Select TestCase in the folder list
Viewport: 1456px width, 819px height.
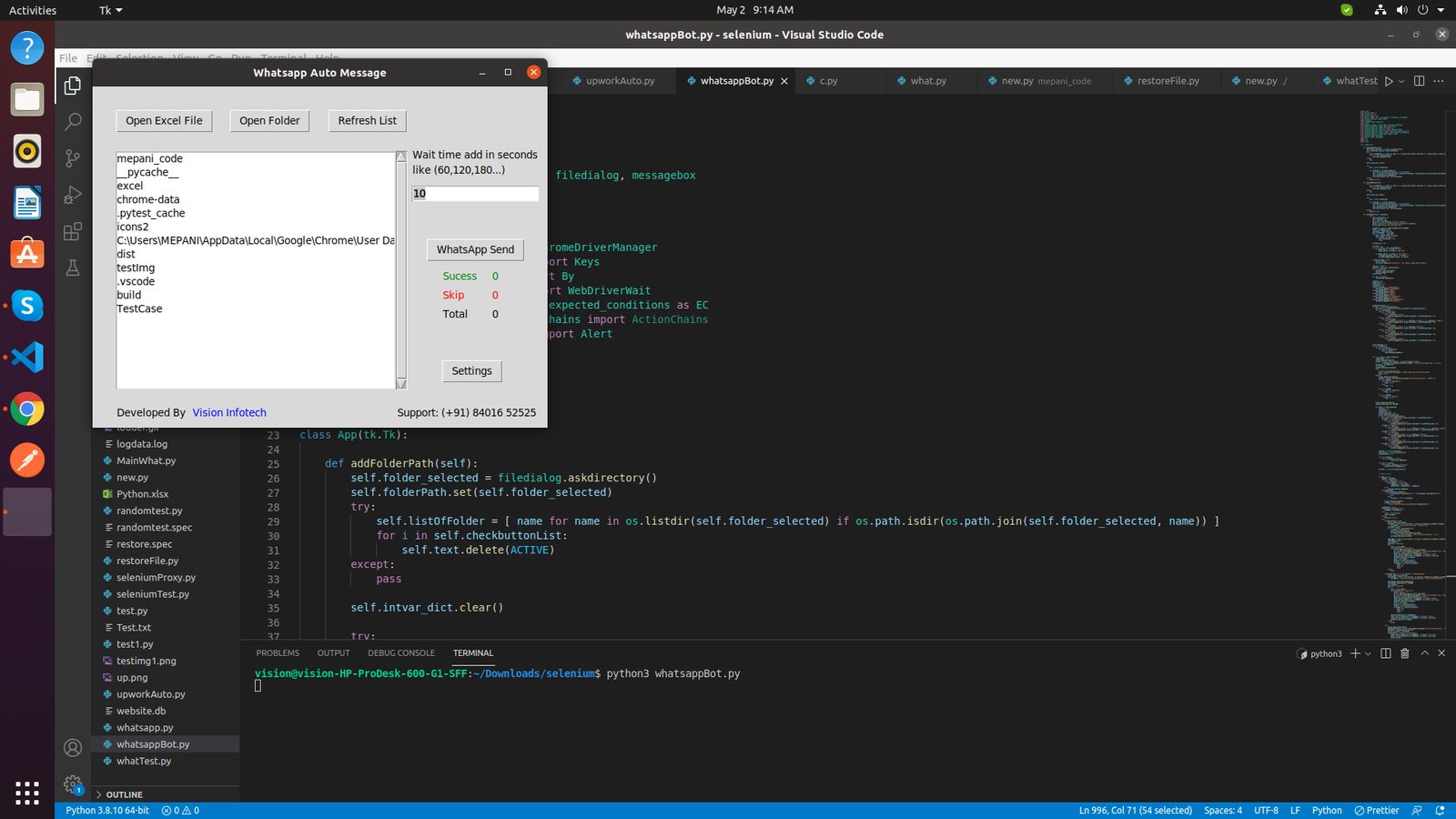click(x=139, y=308)
